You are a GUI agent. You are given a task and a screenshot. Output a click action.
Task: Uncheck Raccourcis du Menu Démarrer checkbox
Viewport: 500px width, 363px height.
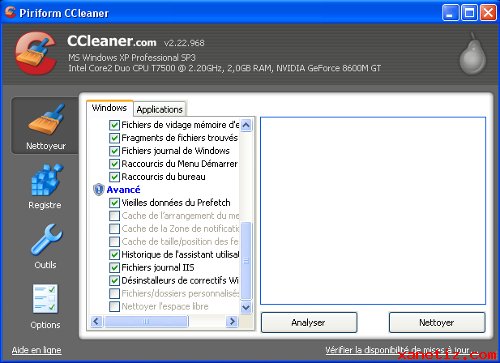114,164
